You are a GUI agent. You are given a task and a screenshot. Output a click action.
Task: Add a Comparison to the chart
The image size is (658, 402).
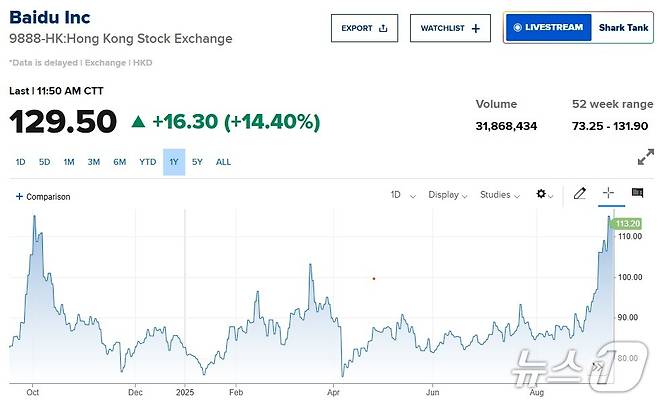click(43, 197)
